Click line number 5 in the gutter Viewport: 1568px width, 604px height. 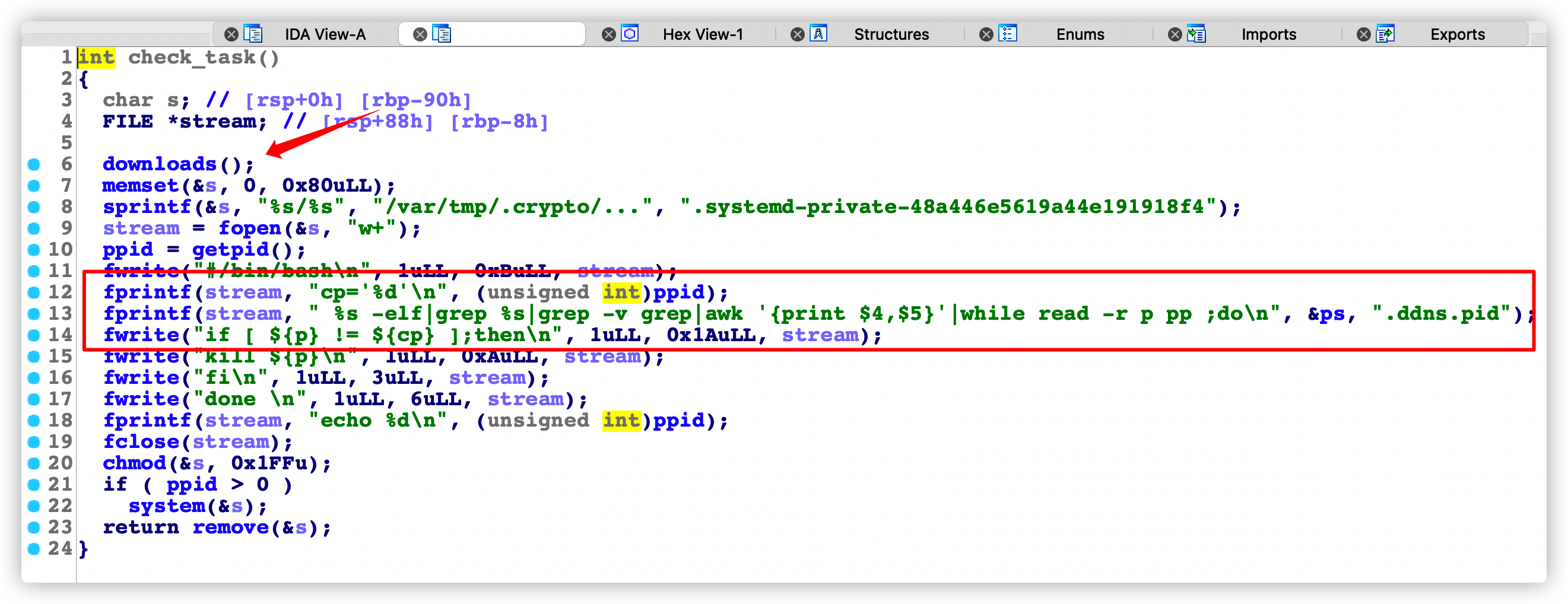[66, 143]
